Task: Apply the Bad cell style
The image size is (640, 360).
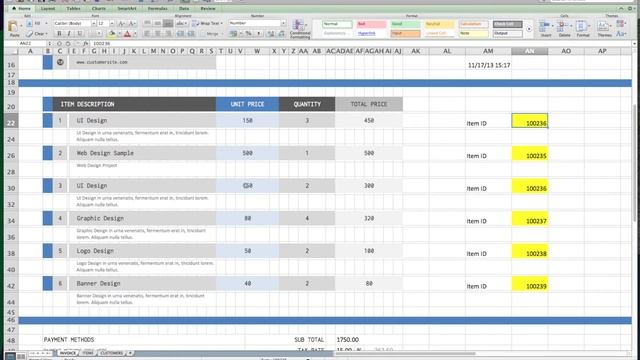Action: tap(371, 24)
